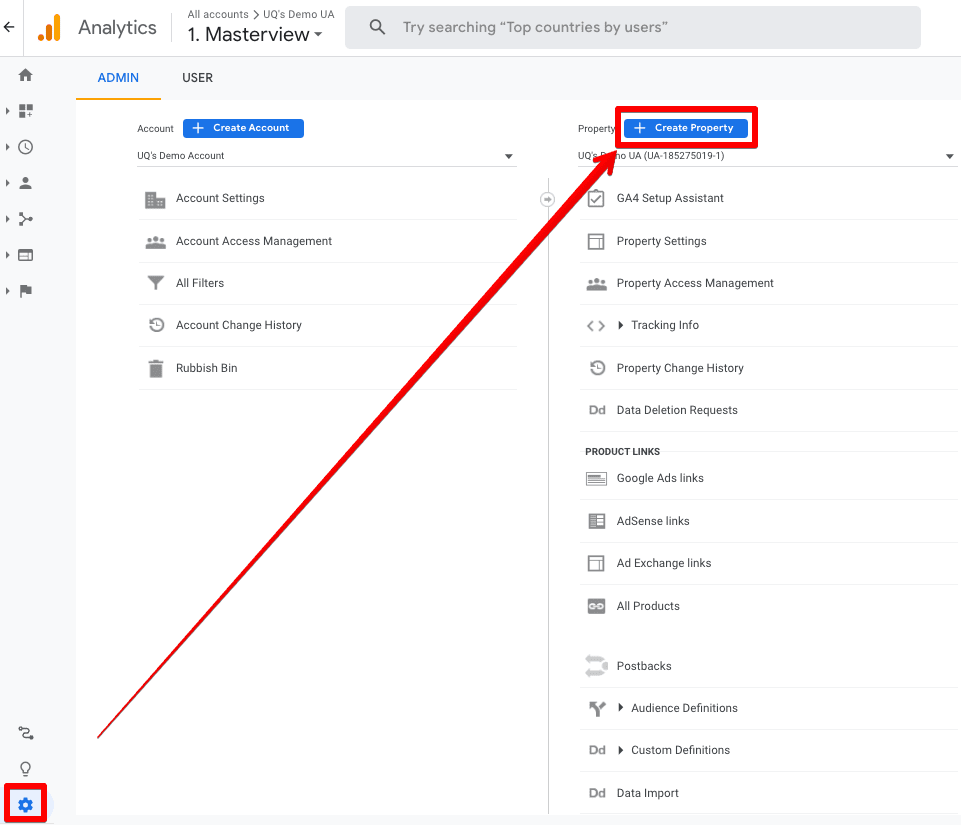Click the Create Account button
961x826 pixels.
[x=243, y=127]
